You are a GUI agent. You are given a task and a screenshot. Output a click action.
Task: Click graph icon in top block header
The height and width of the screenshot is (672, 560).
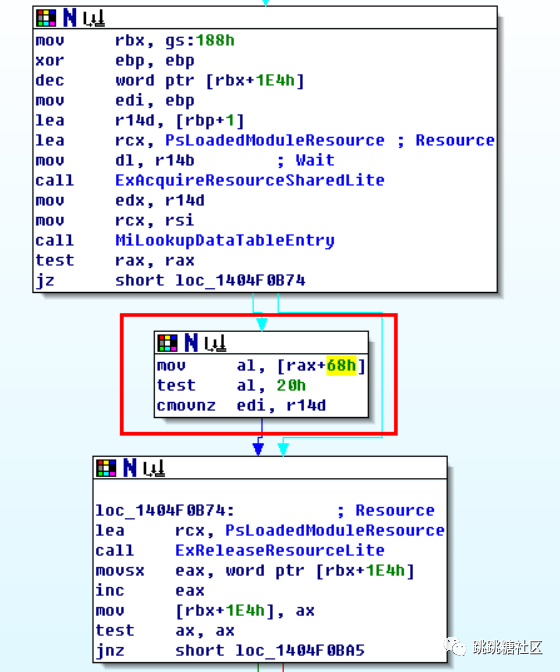coord(94,19)
